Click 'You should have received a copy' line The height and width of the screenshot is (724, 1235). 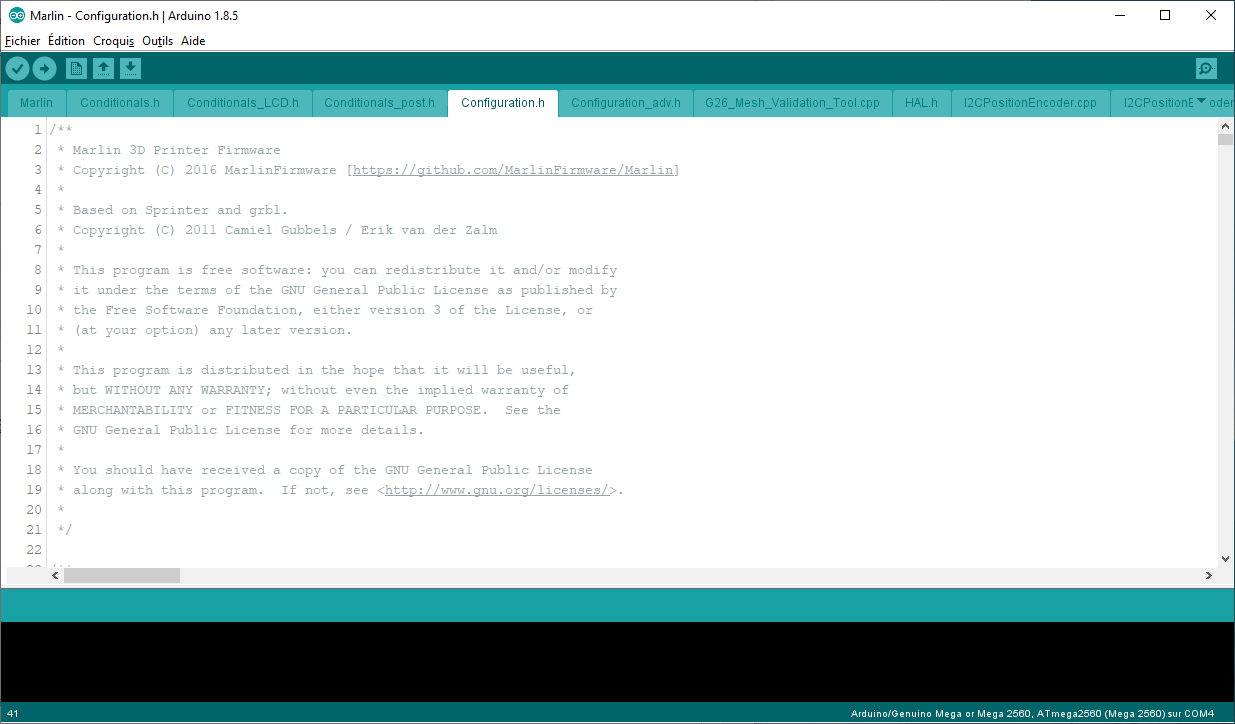(x=332, y=470)
